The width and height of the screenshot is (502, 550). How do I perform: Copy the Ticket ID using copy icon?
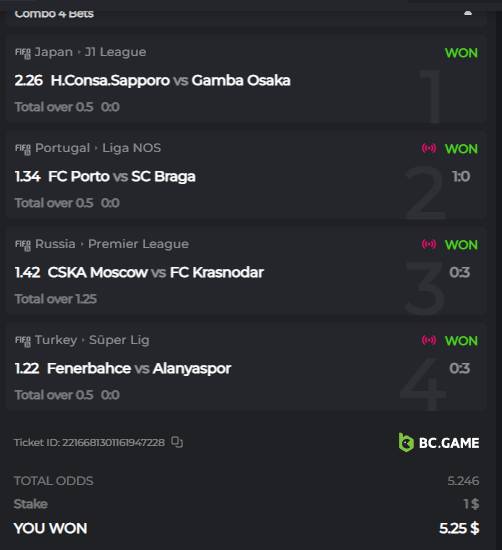click(x=177, y=442)
